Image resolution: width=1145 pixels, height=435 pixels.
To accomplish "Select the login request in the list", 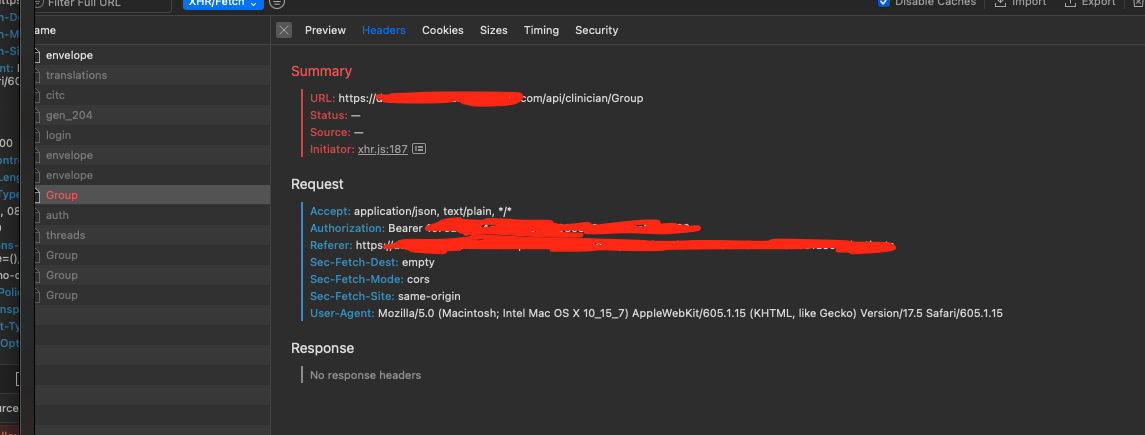I will pyautogui.click(x=58, y=136).
